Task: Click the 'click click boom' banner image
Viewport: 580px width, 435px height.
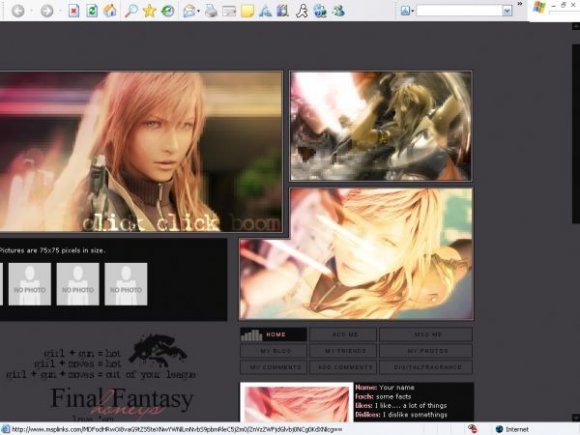Action: (141, 152)
